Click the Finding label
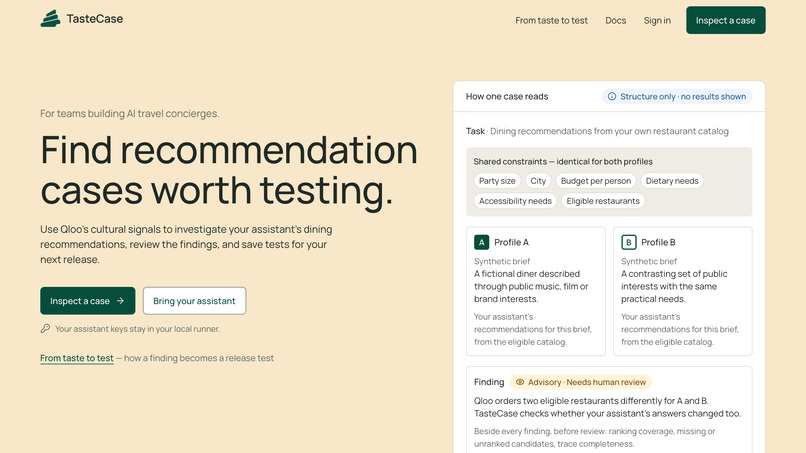 [489, 382]
